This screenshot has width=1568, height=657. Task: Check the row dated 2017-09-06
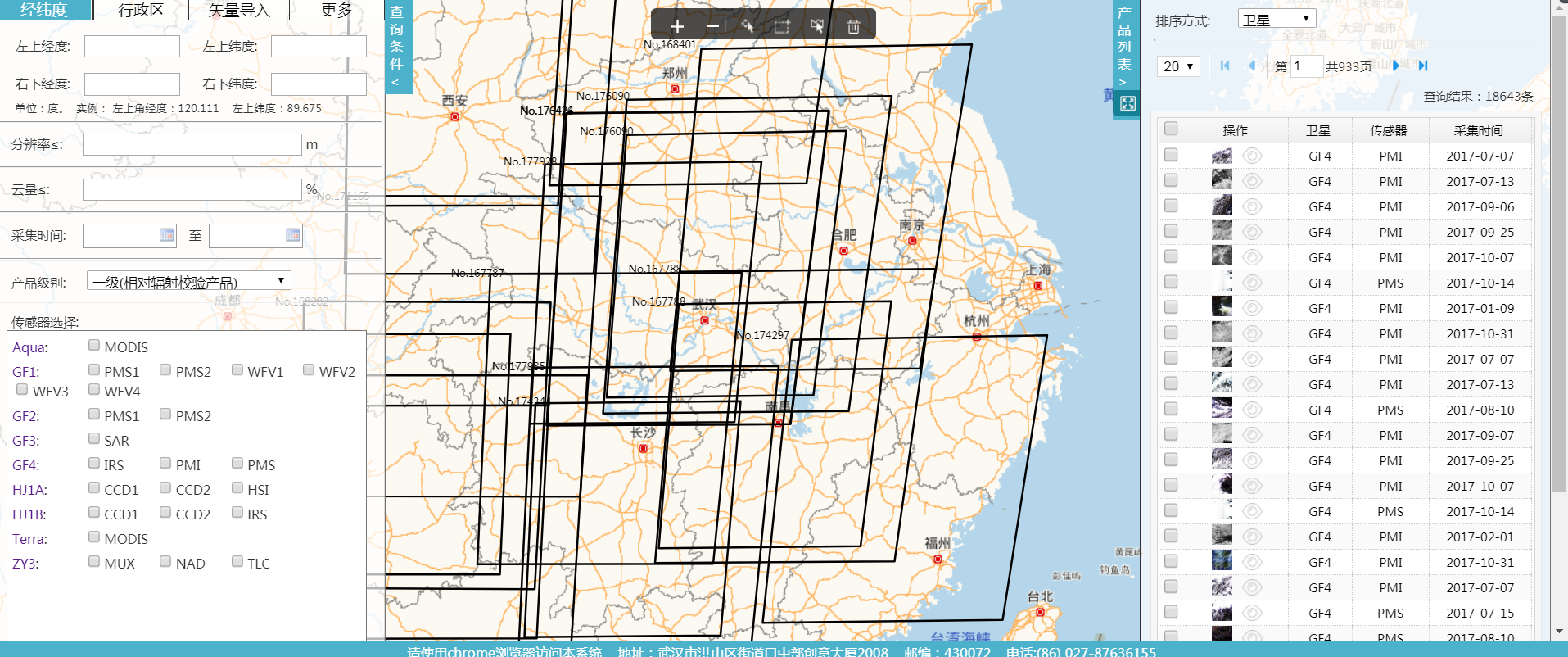coord(1171,205)
